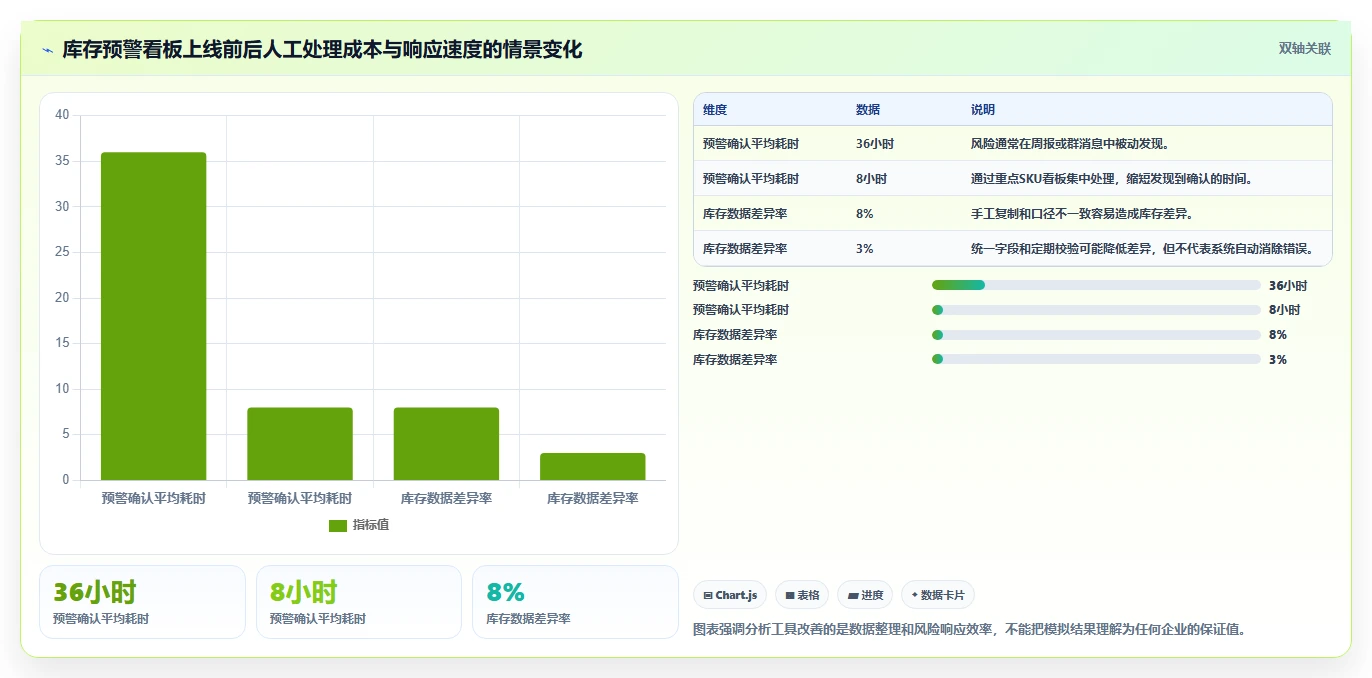The height and width of the screenshot is (678, 1372).
Task: Click the description about 重点SKU看板集中处理
Action: point(1111,179)
